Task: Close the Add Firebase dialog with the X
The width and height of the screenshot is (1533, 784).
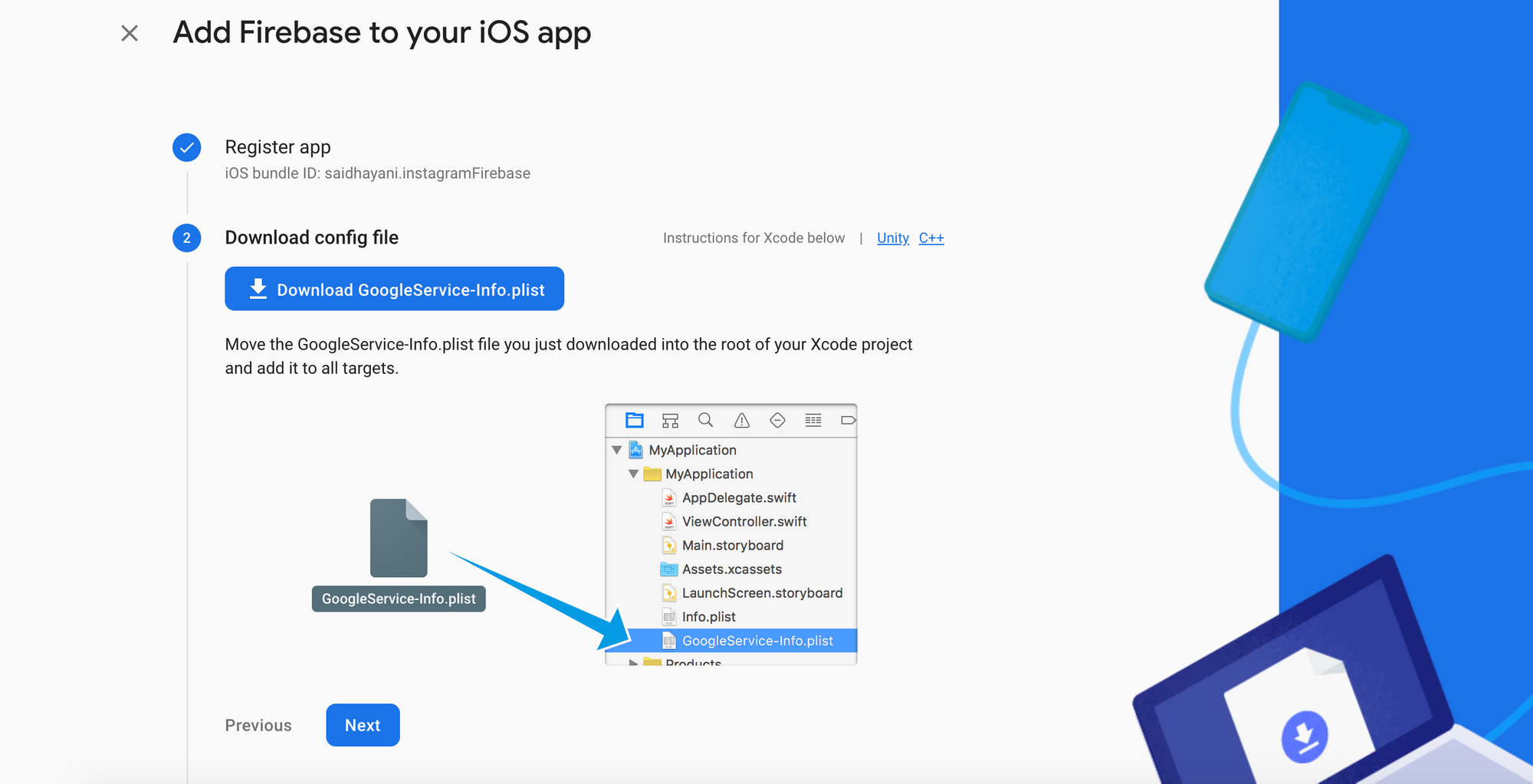Action: tap(129, 32)
